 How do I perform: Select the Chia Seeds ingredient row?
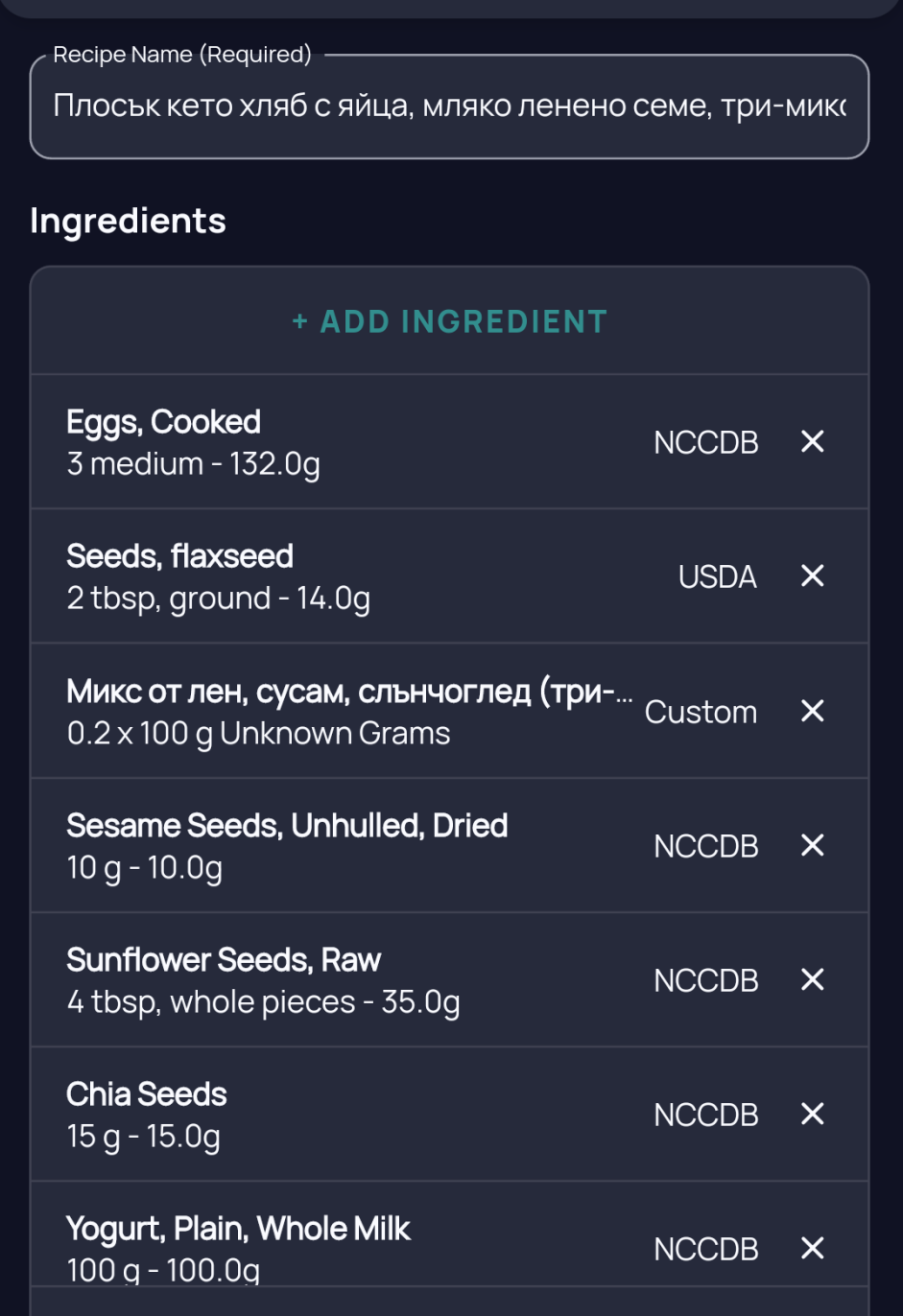pyautogui.click(x=288, y=1115)
